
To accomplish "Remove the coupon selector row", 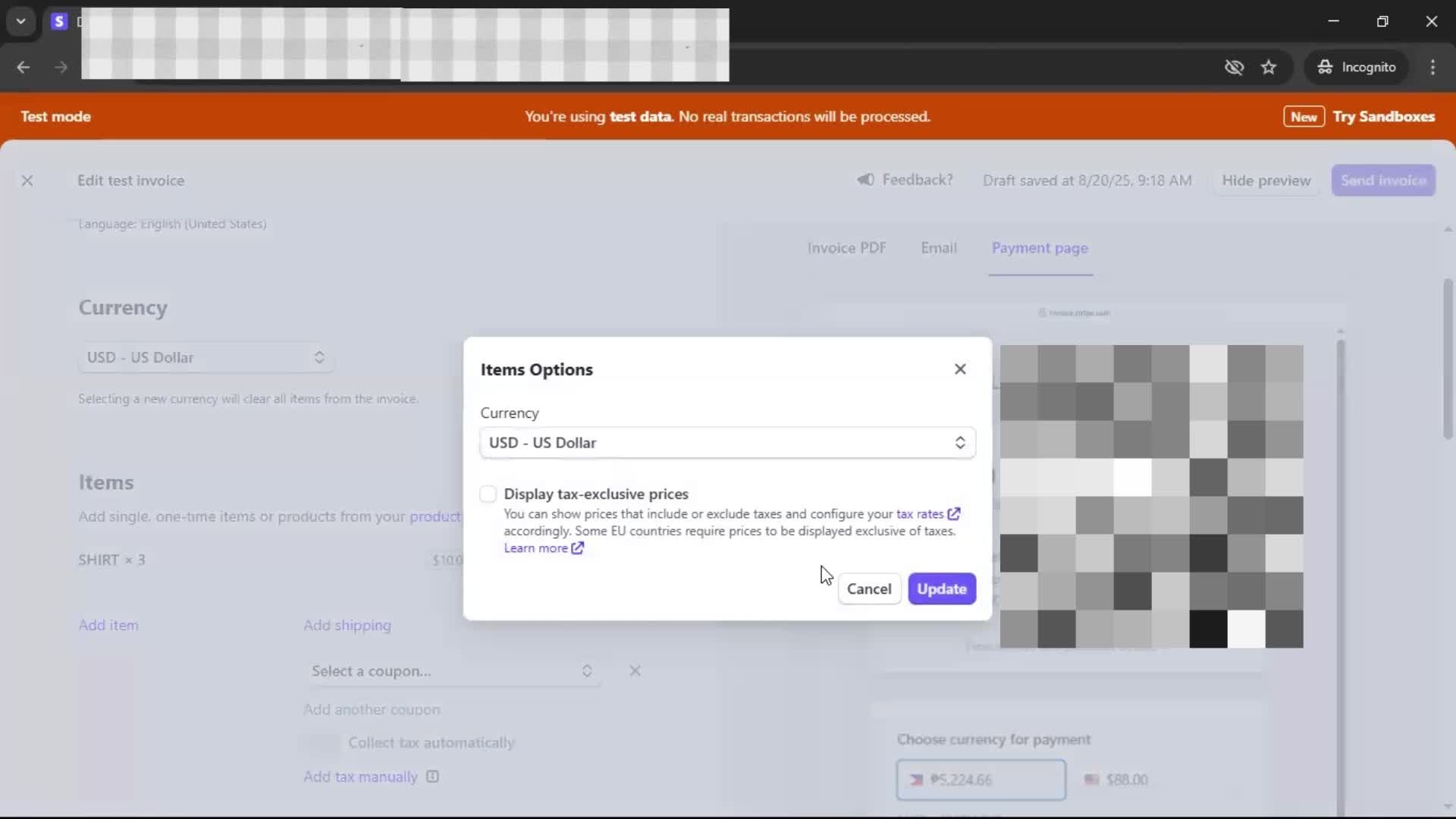I will tap(635, 670).
